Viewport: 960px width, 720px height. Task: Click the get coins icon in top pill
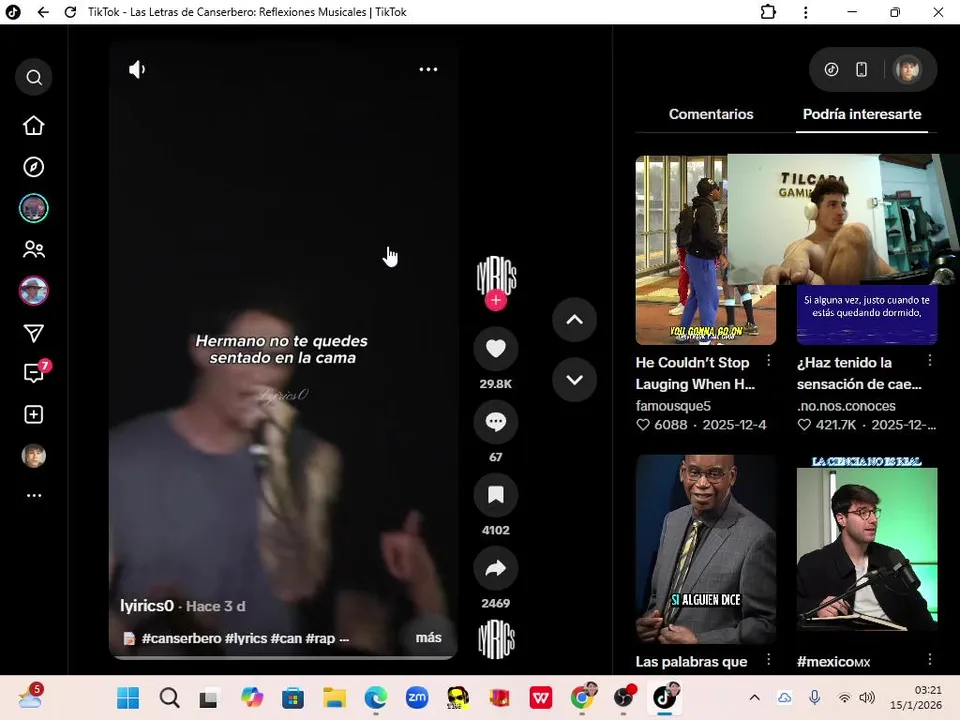(x=831, y=69)
